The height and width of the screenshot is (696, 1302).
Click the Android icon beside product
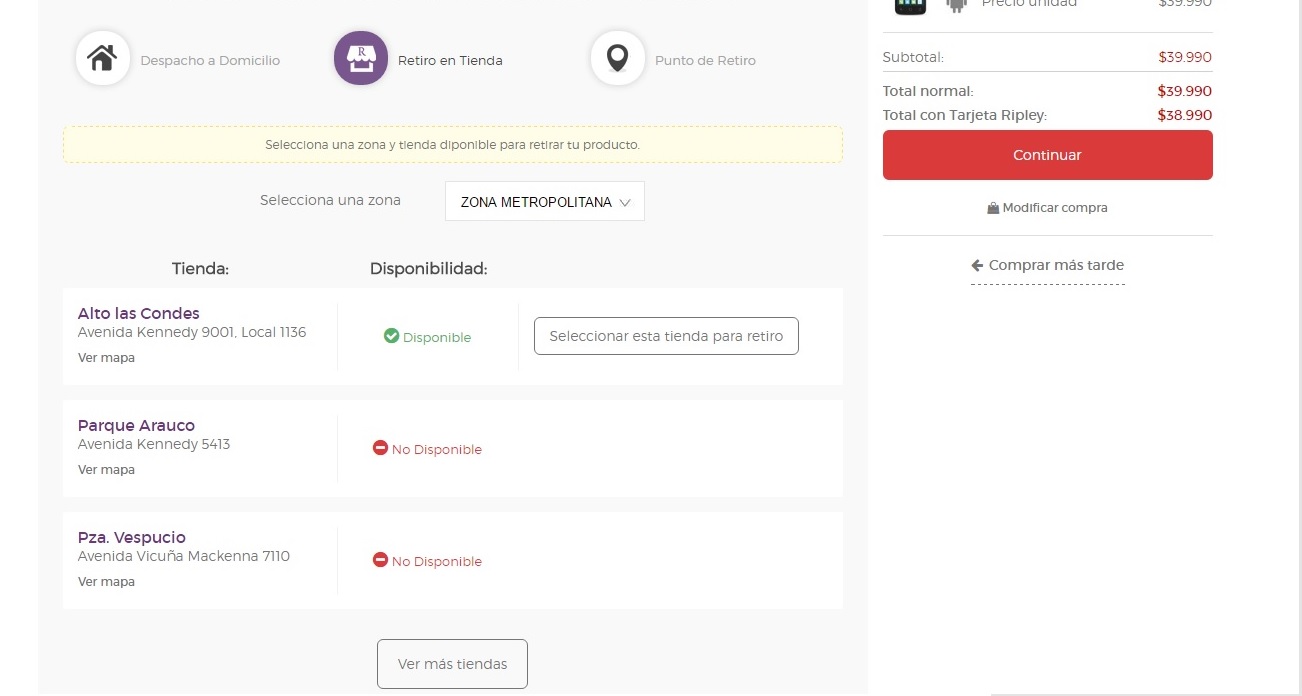pyautogui.click(x=957, y=4)
